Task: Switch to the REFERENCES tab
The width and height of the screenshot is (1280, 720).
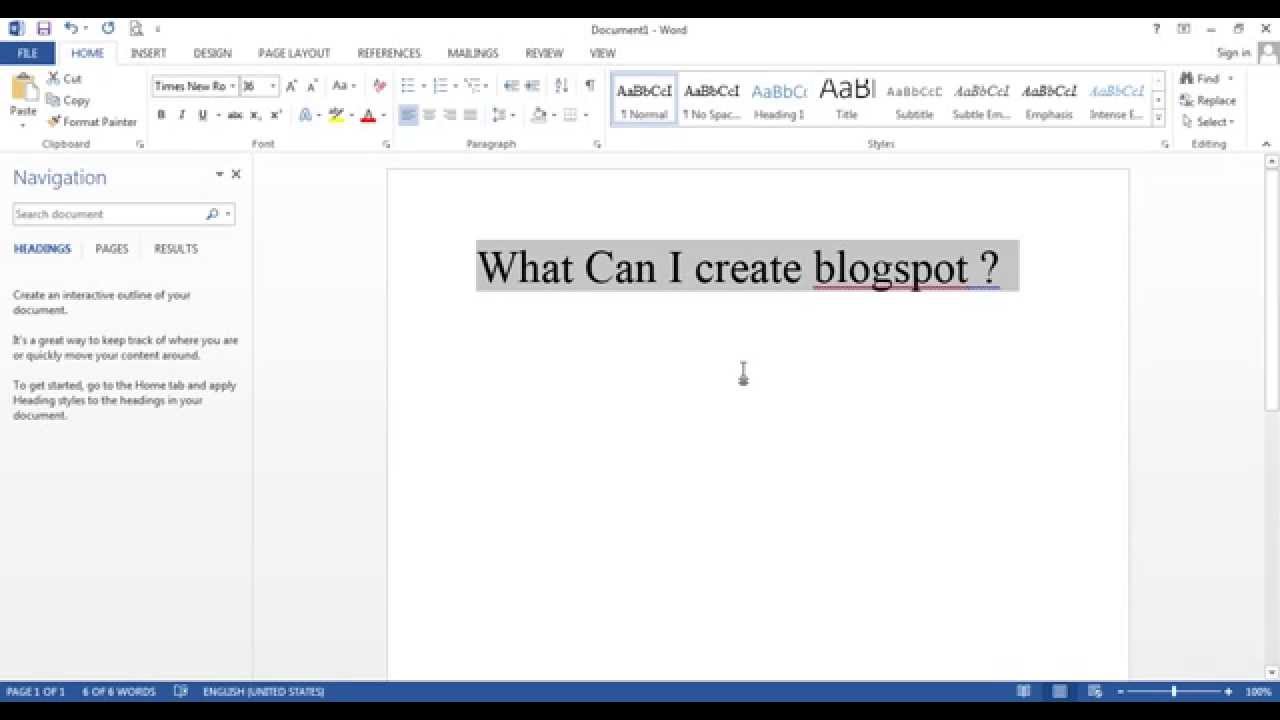Action: [389, 53]
